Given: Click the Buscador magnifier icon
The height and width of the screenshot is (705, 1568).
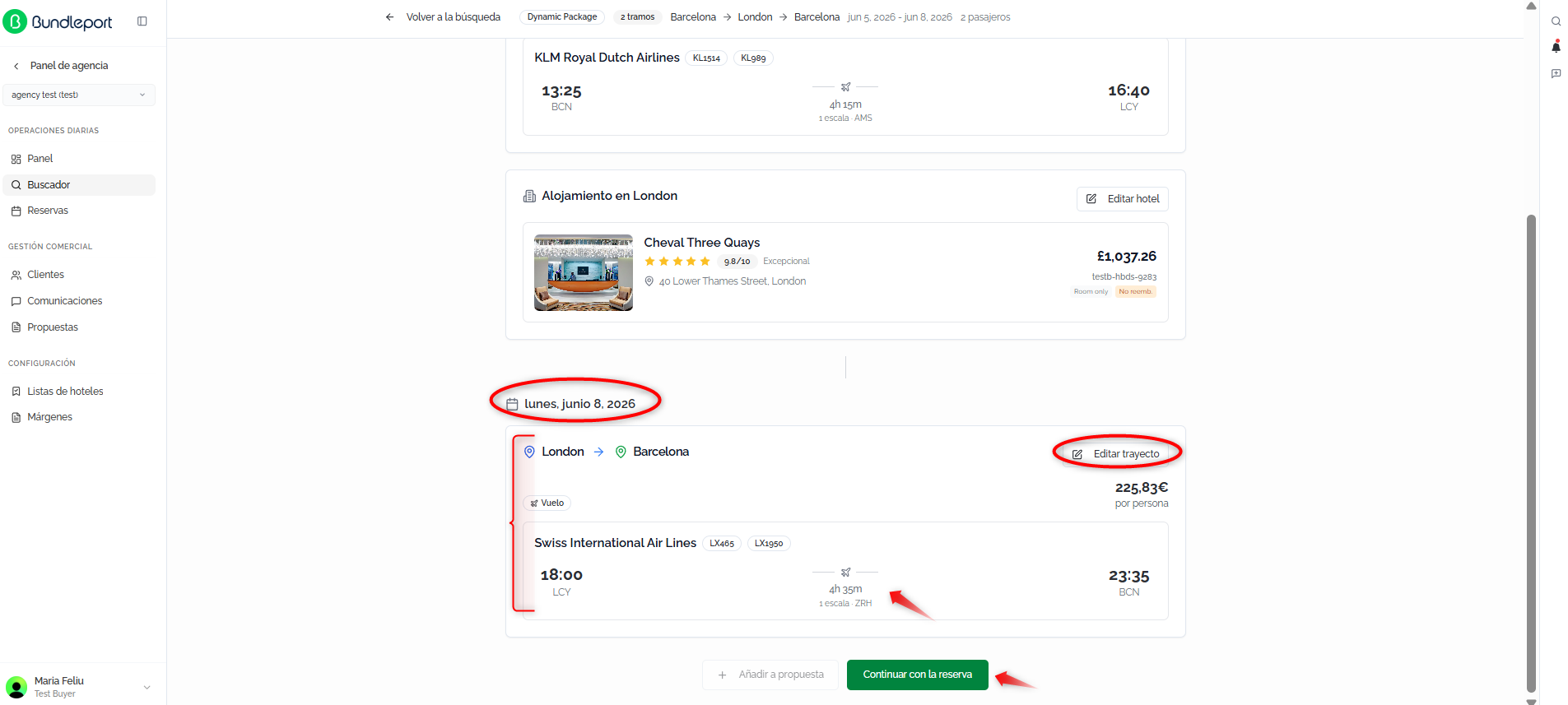Looking at the screenshot, I should coord(16,185).
